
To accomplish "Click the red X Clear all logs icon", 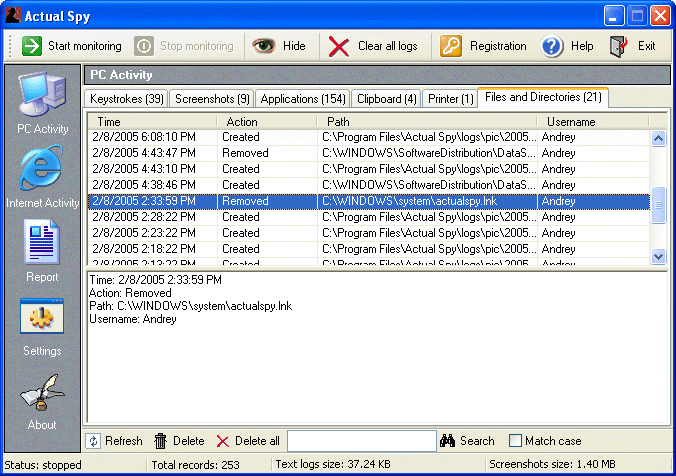I will click(x=339, y=46).
